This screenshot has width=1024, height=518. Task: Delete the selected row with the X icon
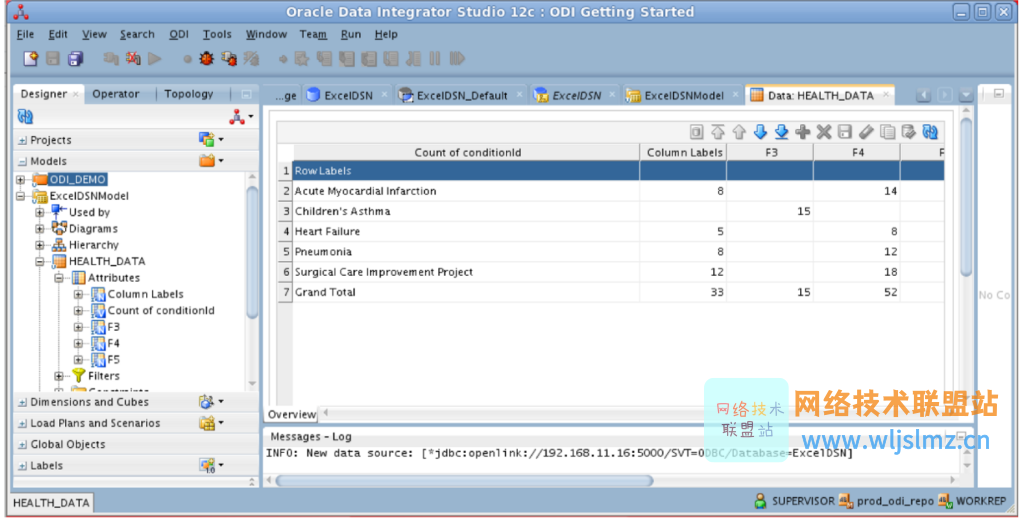point(824,132)
